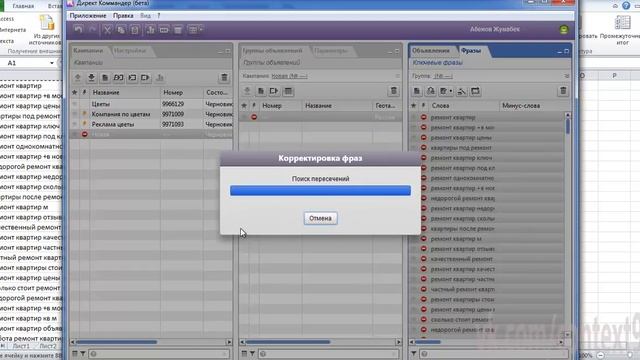This screenshot has width=640, height=360.
Task: Click the new group document icon in Группы объявлений toolbar
Action: [261, 91]
